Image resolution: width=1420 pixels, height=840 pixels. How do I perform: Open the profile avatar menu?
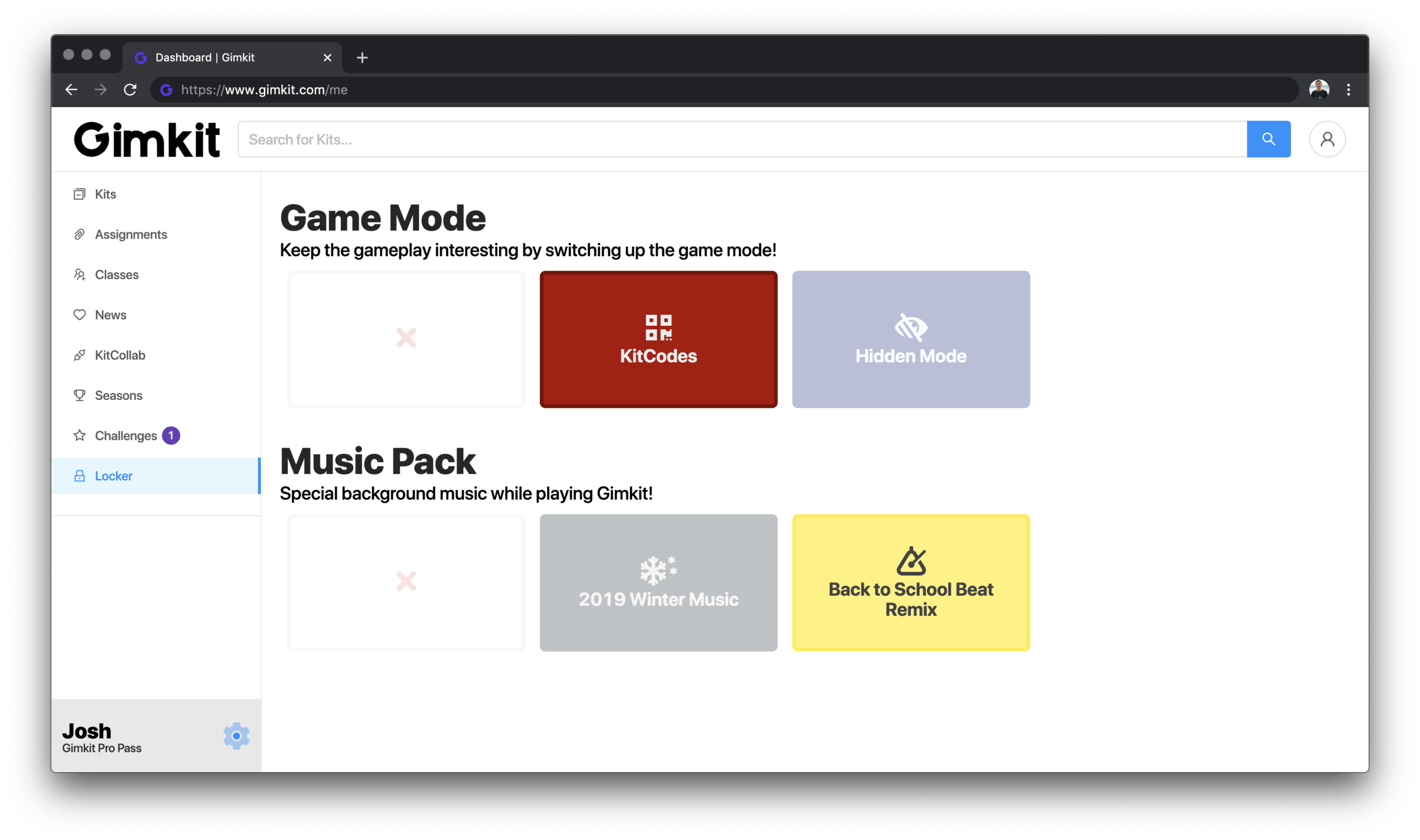(x=1327, y=139)
